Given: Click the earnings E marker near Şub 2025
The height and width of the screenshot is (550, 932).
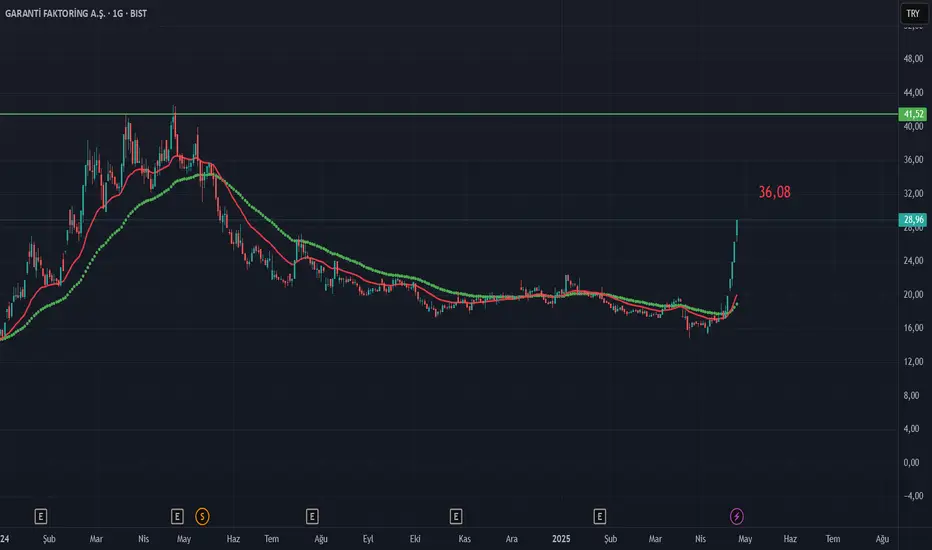Looking at the screenshot, I should pos(600,516).
